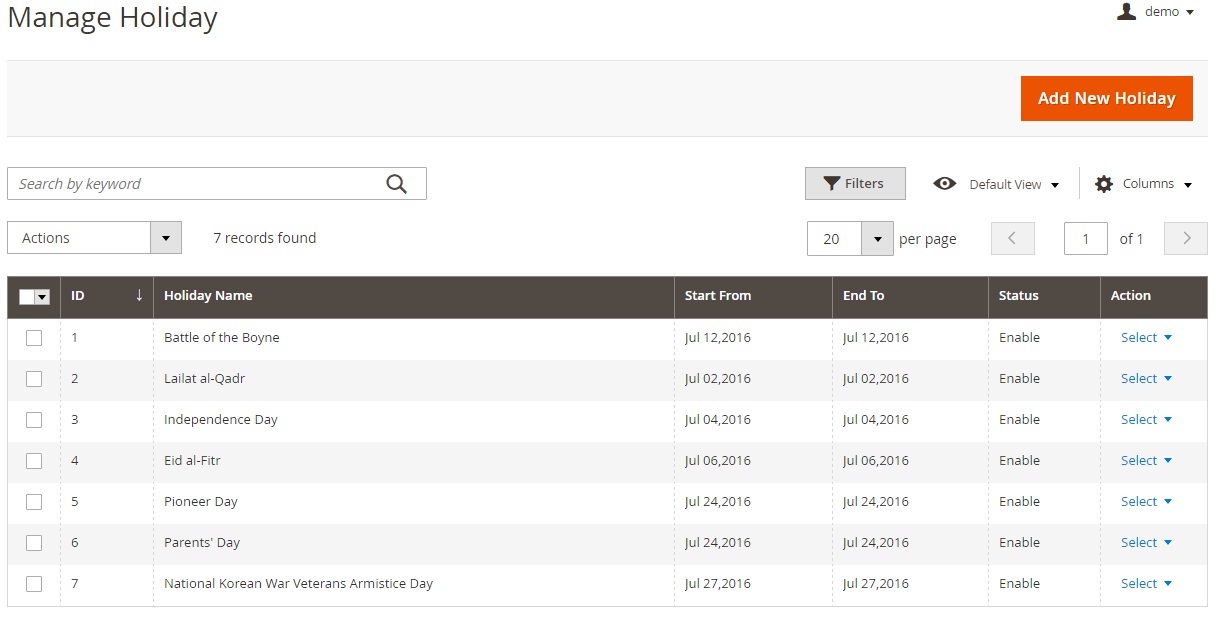Image resolution: width=1219 pixels, height=617 pixels.
Task: Click the search magnifier icon
Action: pyautogui.click(x=397, y=184)
